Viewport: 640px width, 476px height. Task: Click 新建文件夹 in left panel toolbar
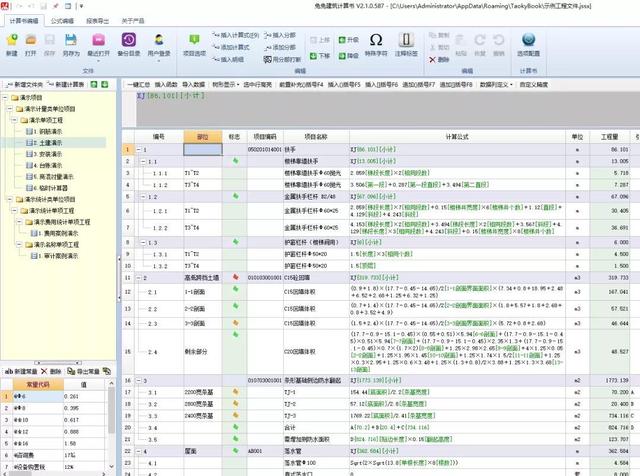(24, 85)
